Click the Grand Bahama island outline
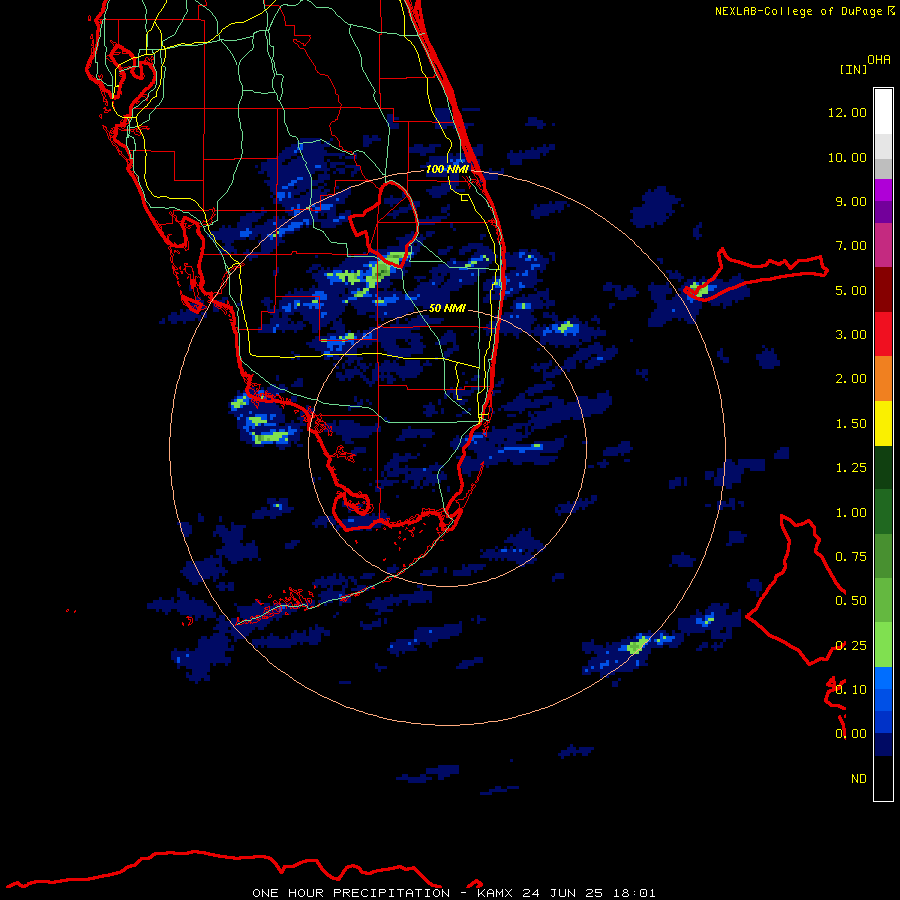Image resolution: width=900 pixels, height=900 pixels. pyautogui.click(x=757, y=274)
